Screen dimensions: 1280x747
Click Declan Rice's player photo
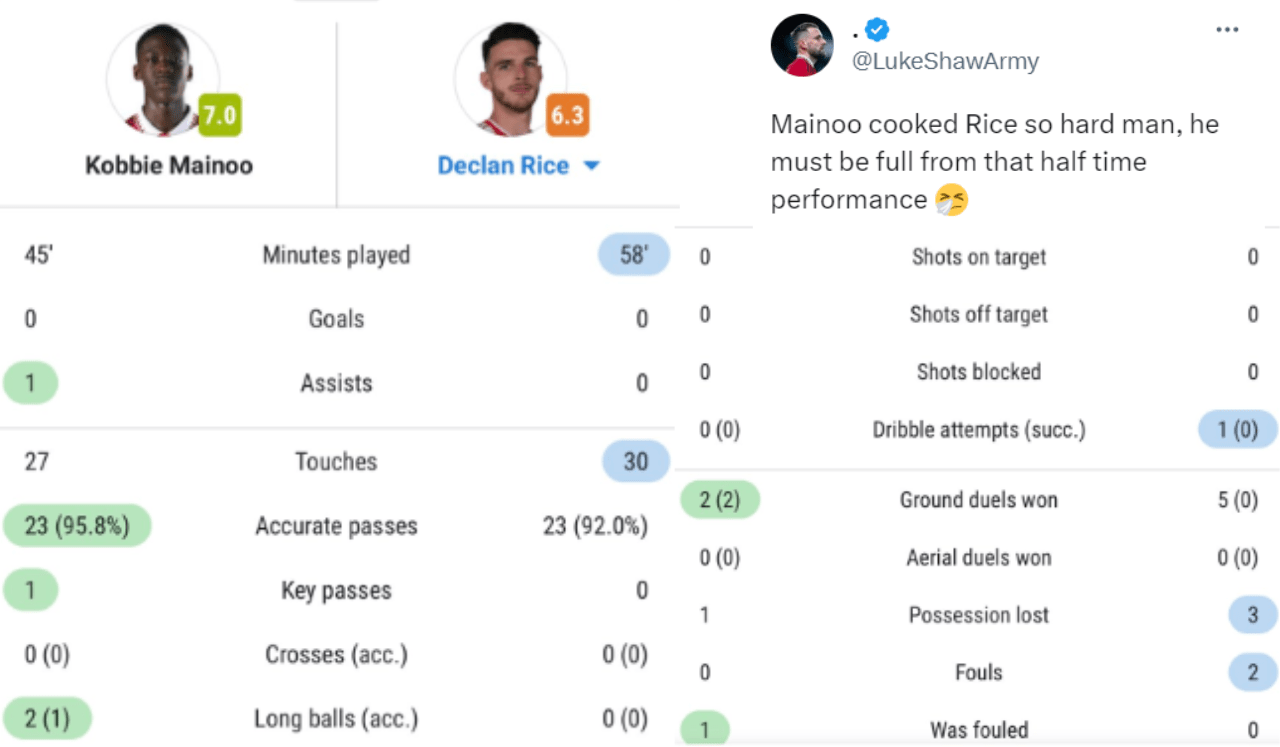point(510,80)
